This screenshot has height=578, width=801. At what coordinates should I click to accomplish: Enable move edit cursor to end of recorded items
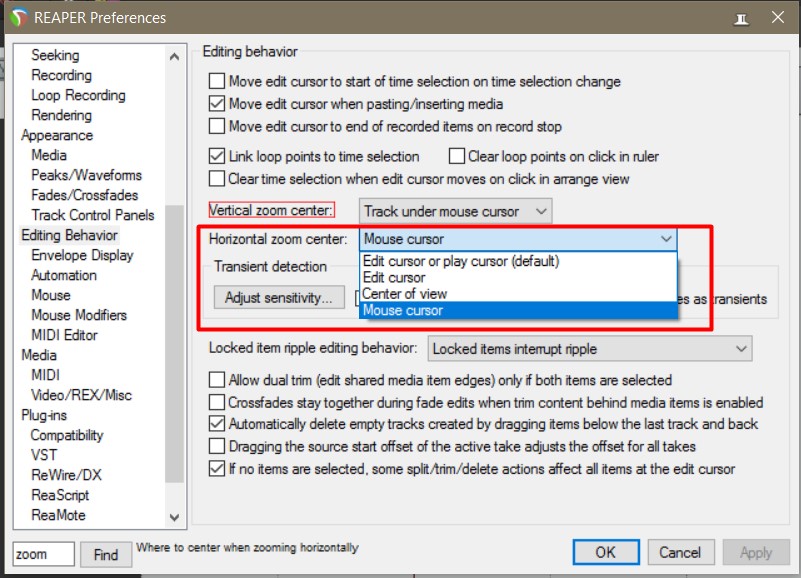tap(217, 126)
